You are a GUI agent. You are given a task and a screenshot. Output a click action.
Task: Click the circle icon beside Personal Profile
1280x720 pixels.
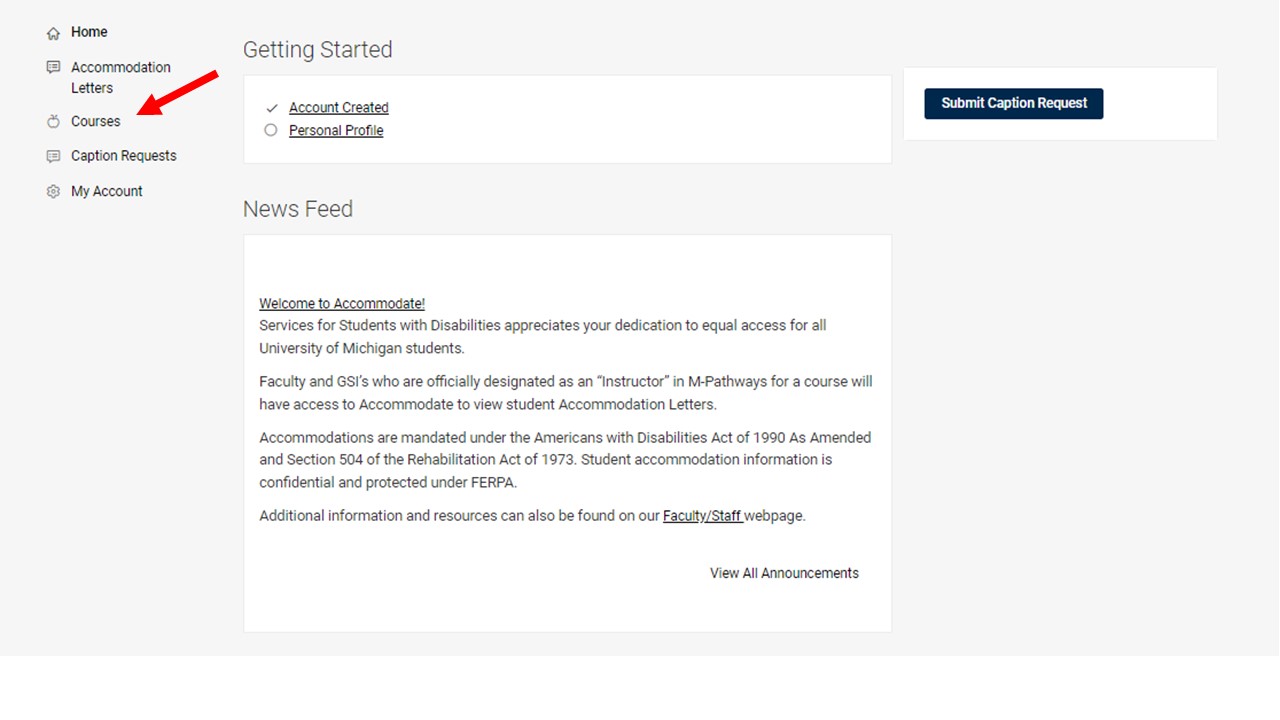coord(271,130)
